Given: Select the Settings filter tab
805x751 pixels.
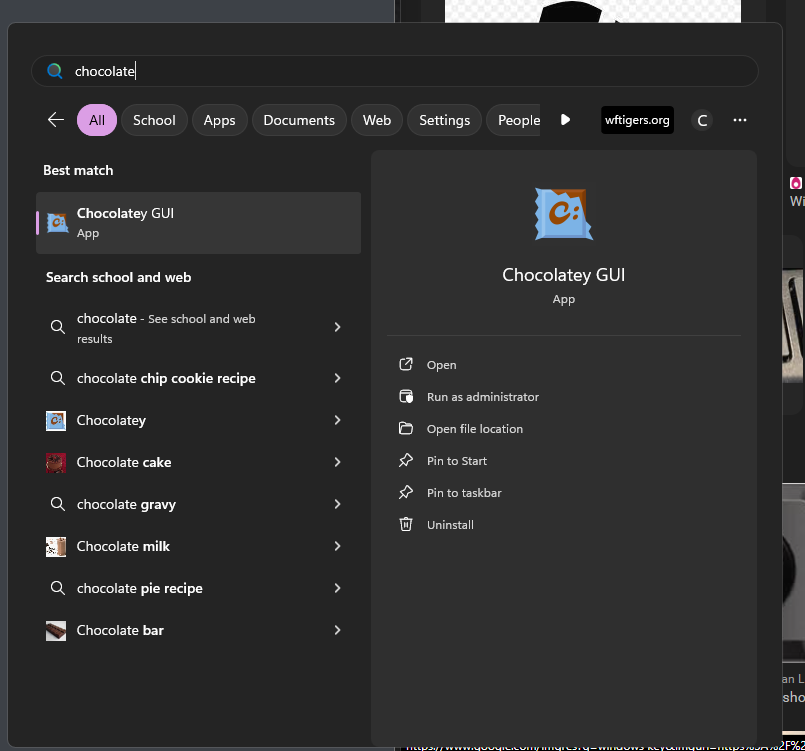Looking at the screenshot, I should 444,120.
